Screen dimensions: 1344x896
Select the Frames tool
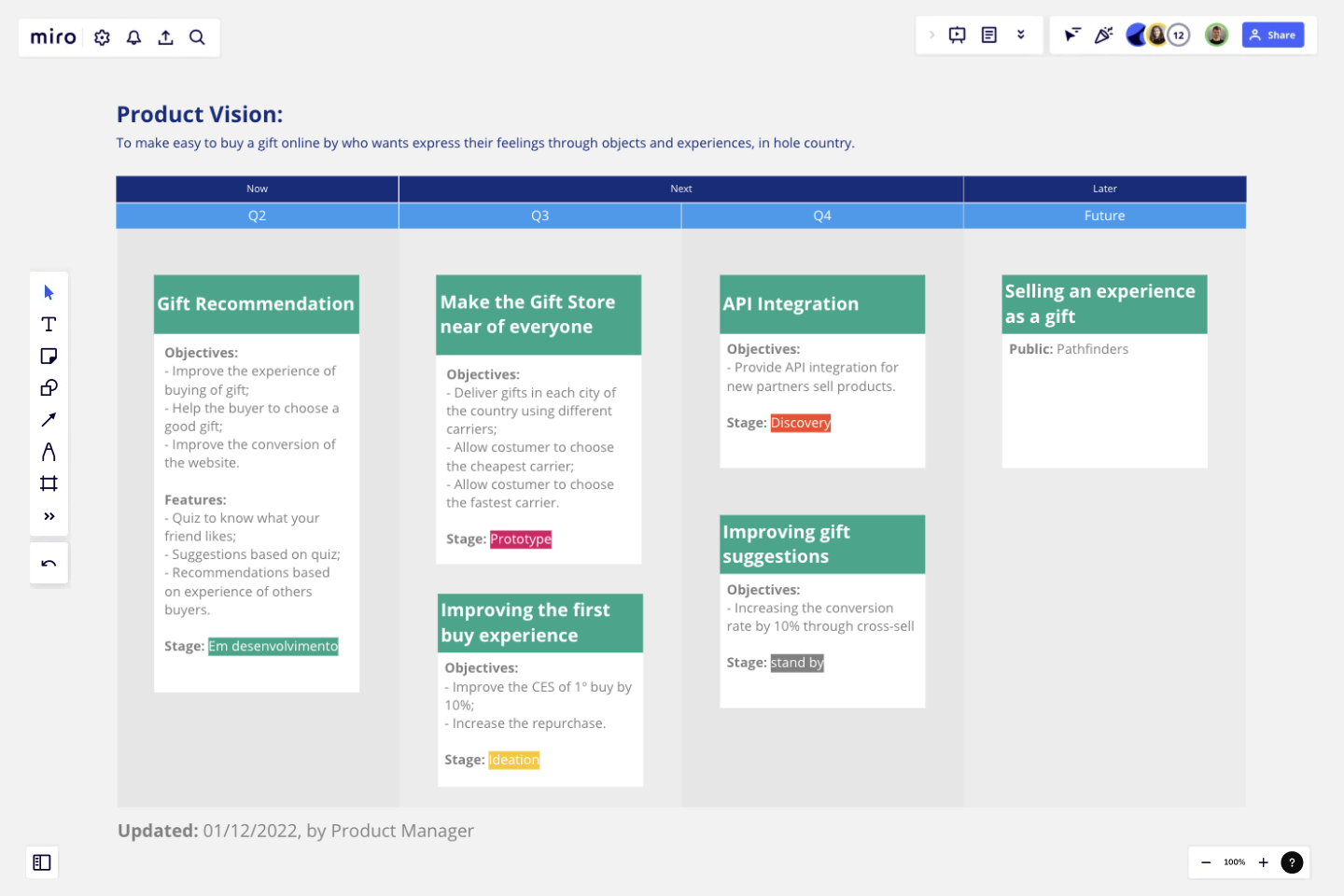coord(49,483)
